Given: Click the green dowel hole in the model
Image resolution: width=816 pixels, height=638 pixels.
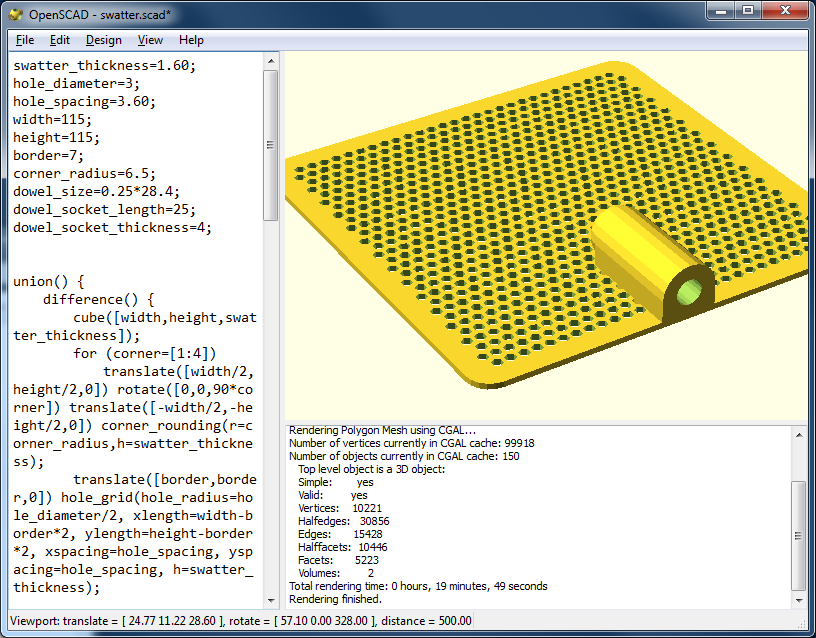Looking at the screenshot, I should (691, 292).
